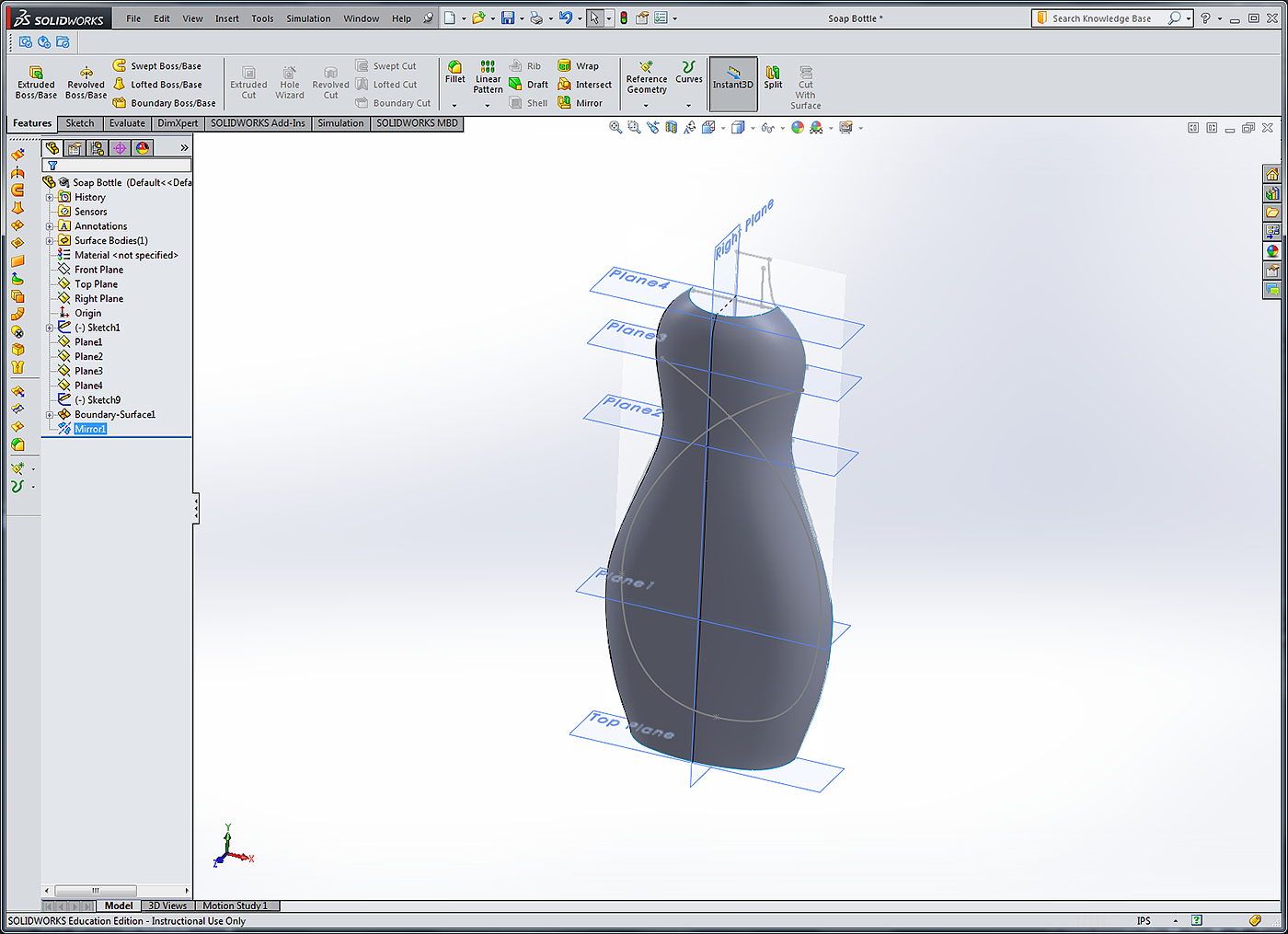Open the Reference Geometry dropdown arrow
Image resolution: width=1288 pixels, height=934 pixels.
(x=646, y=105)
